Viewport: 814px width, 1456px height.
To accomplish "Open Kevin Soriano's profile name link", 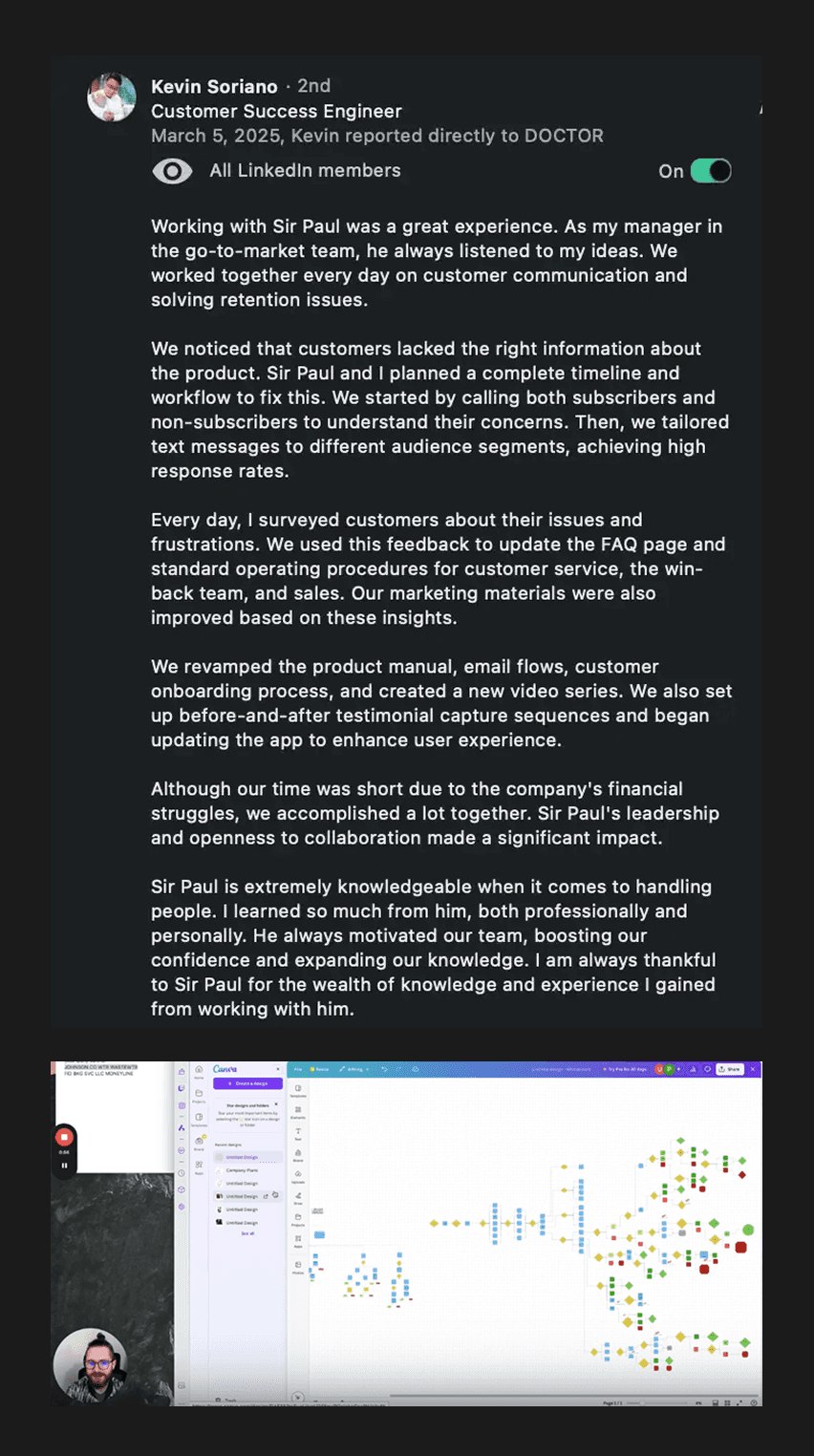I will [x=214, y=87].
